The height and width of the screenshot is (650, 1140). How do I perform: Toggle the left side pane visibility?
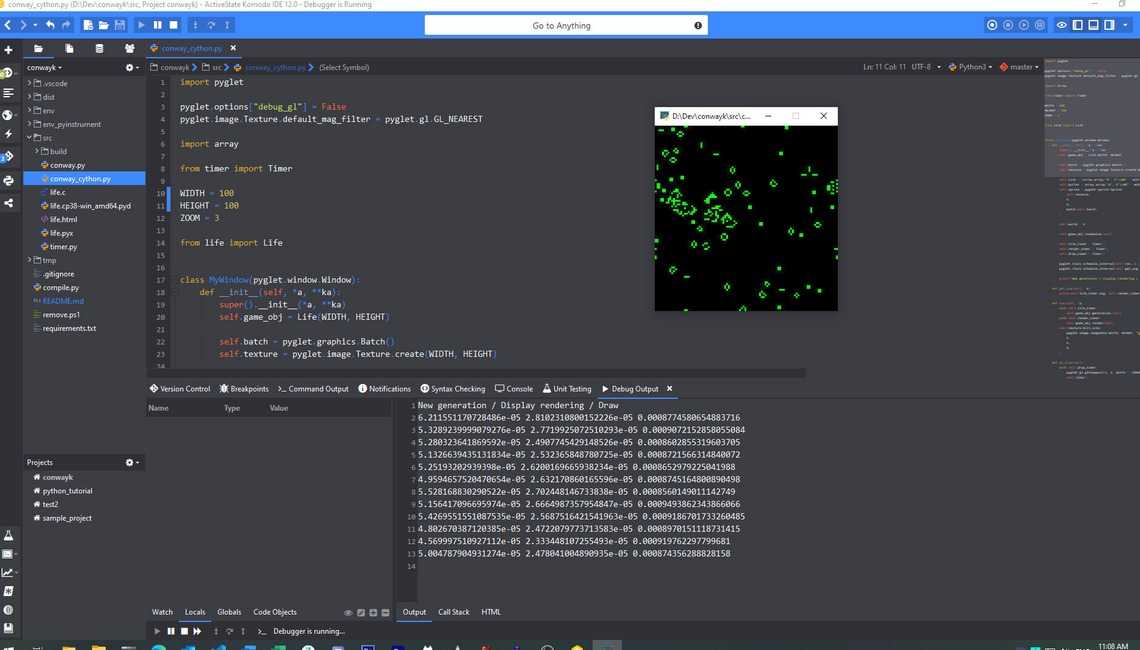click(x=1078, y=25)
